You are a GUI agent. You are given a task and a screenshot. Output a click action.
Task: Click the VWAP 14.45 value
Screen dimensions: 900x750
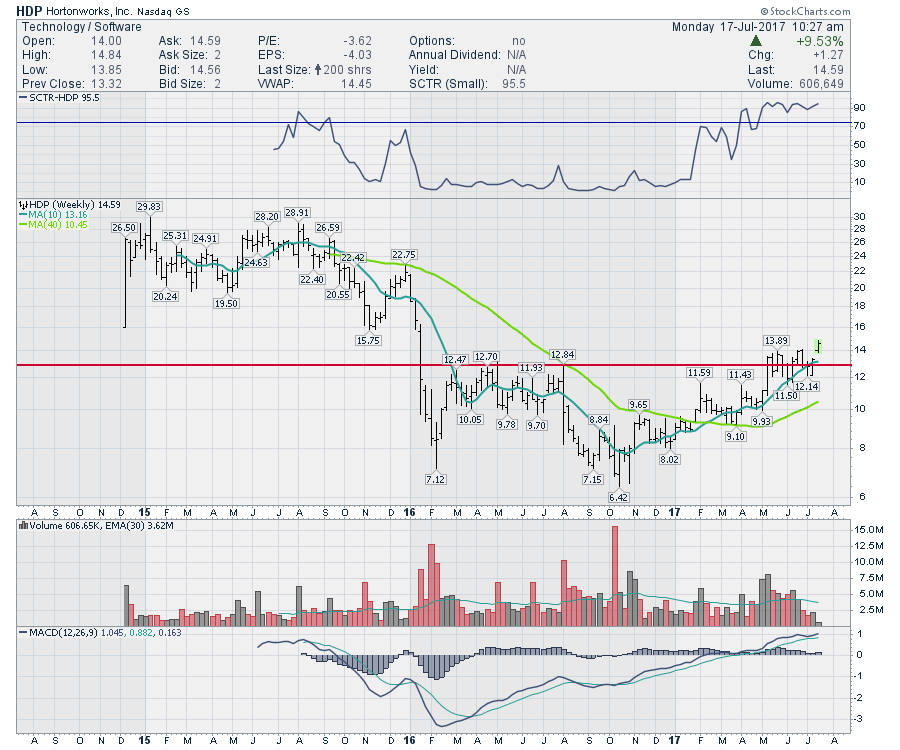[x=356, y=84]
